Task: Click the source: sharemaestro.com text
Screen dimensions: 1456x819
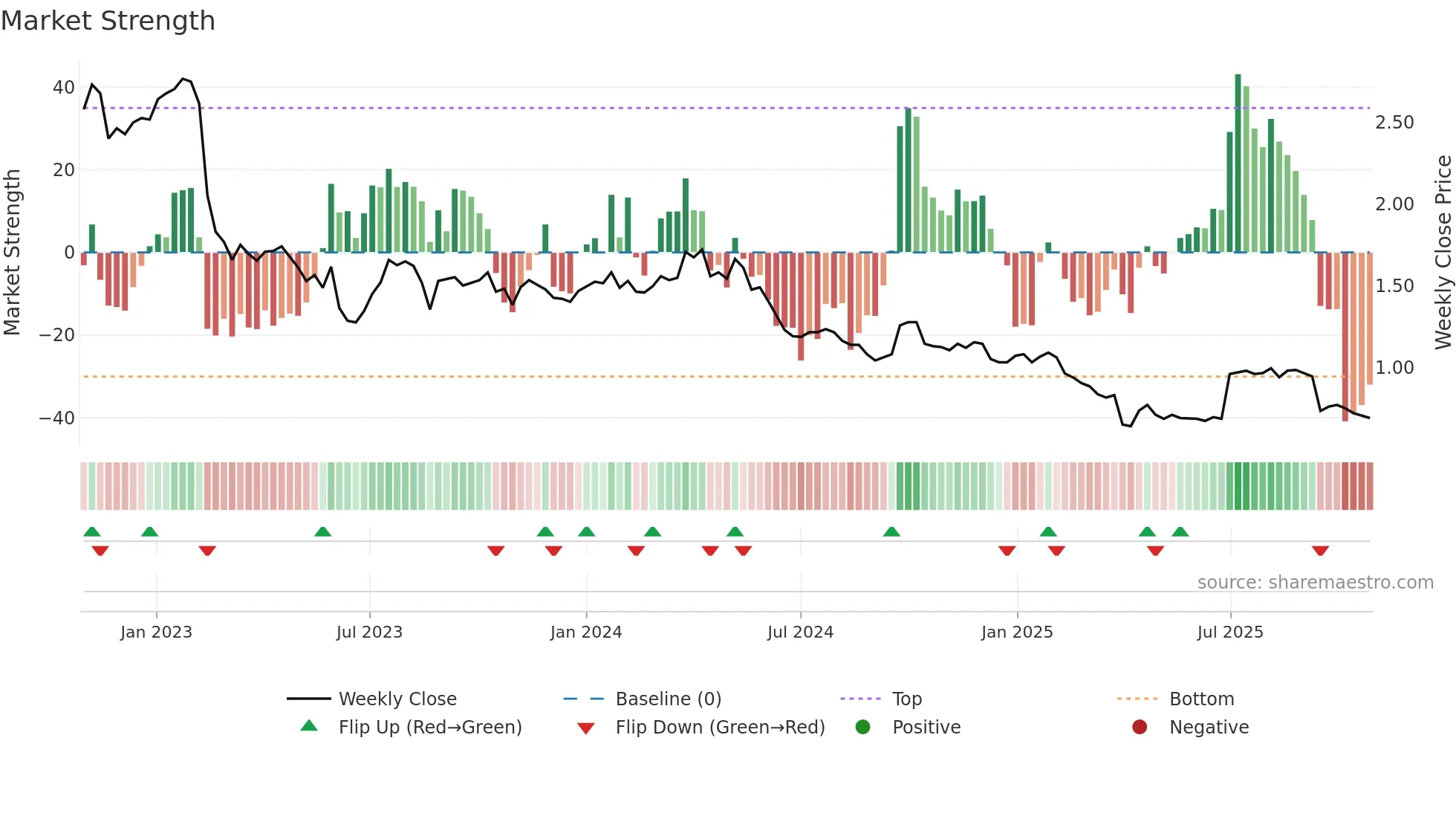Action: (1315, 583)
